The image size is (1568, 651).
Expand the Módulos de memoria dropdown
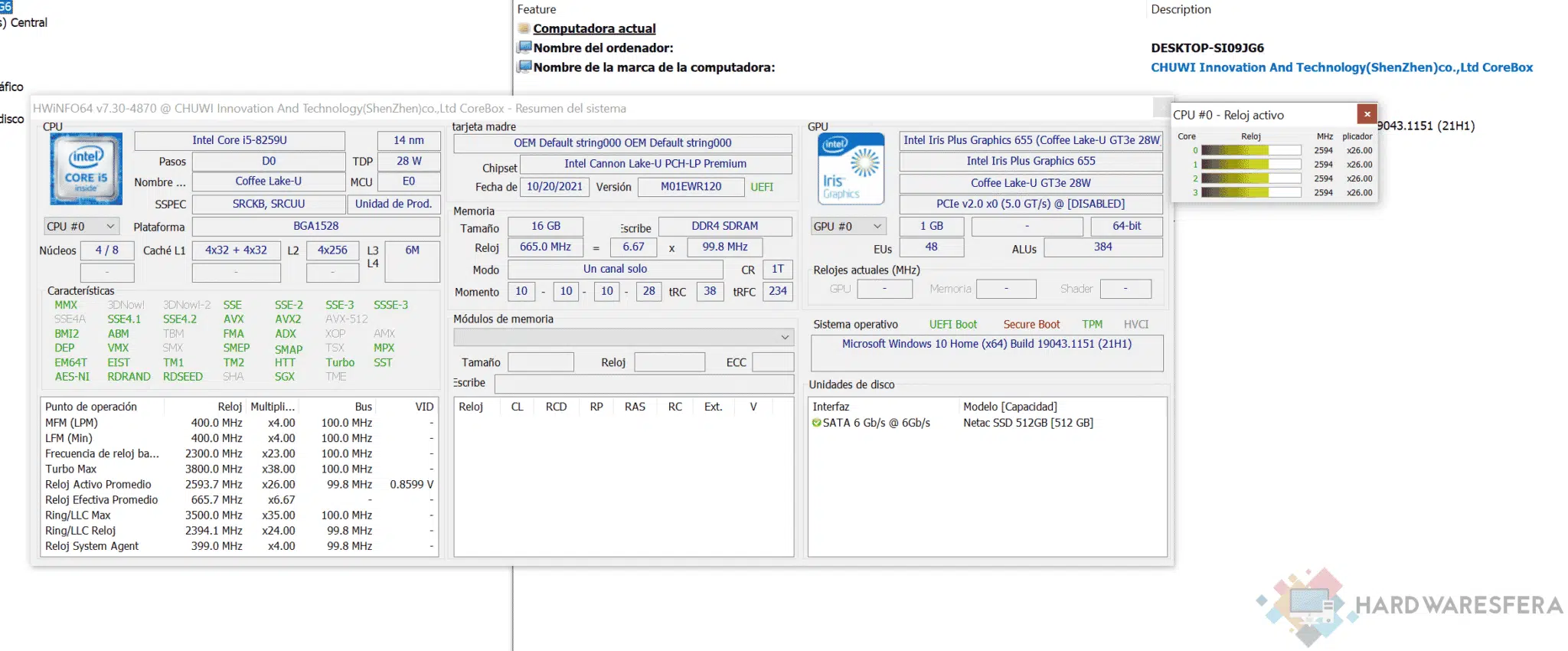(x=623, y=337)
